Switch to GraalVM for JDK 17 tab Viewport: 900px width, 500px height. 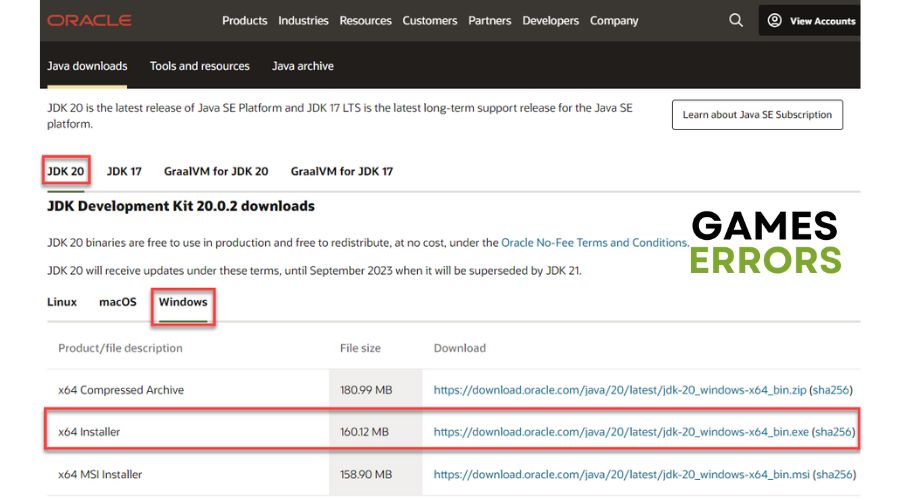(x=342, y=171)
